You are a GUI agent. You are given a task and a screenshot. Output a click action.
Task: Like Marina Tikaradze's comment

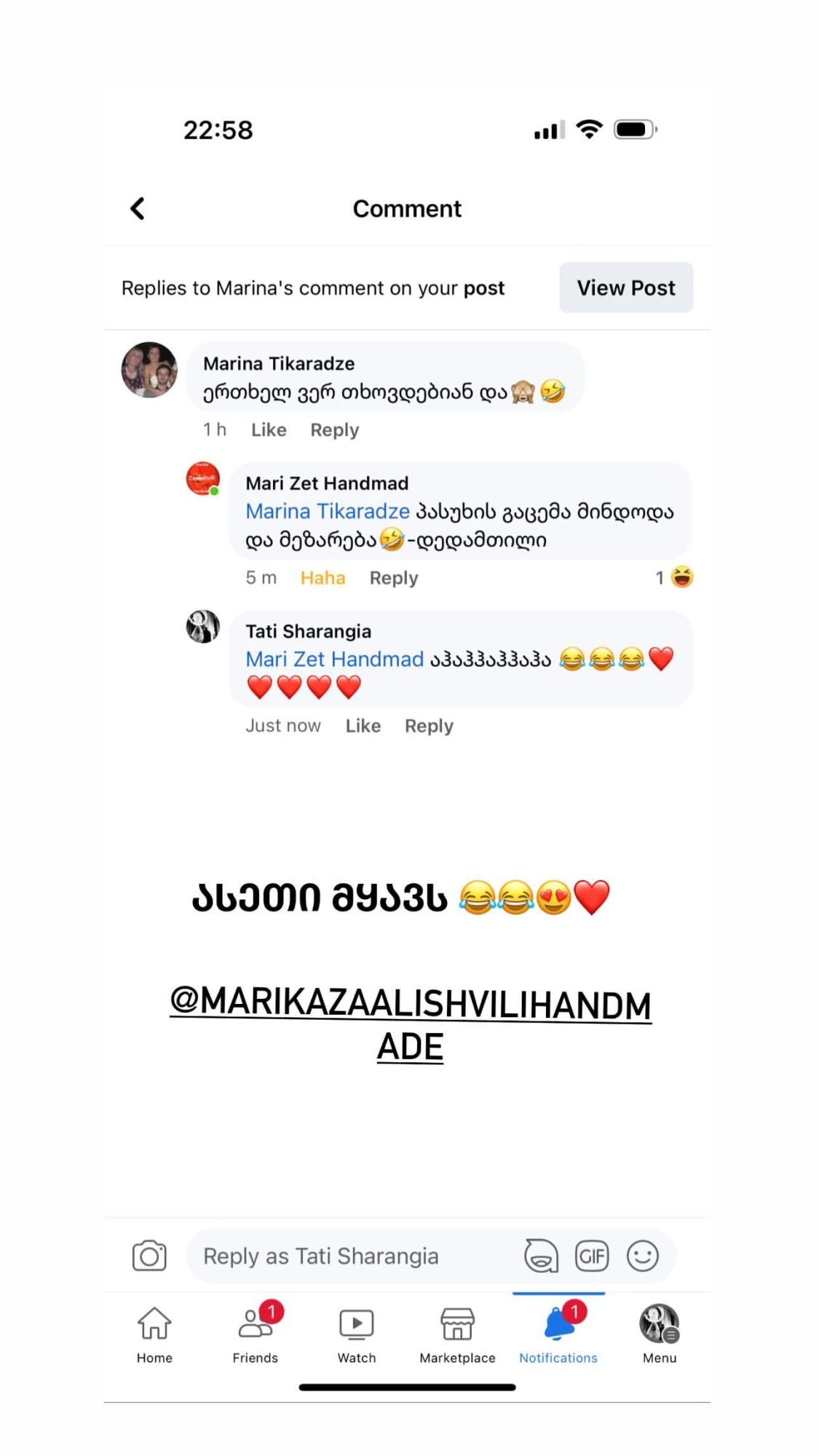[269, 430]
